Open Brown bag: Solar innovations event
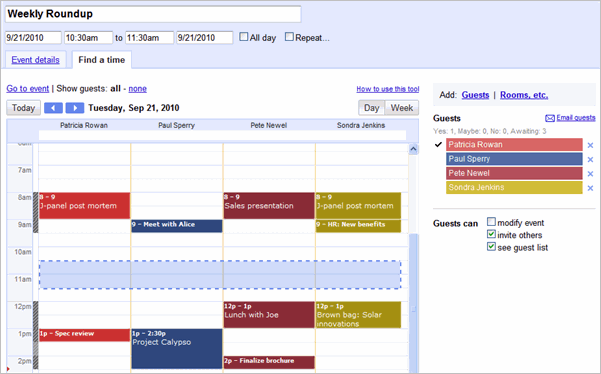Image resolution: width=601 pixels, height=374 pixels. 358,315
